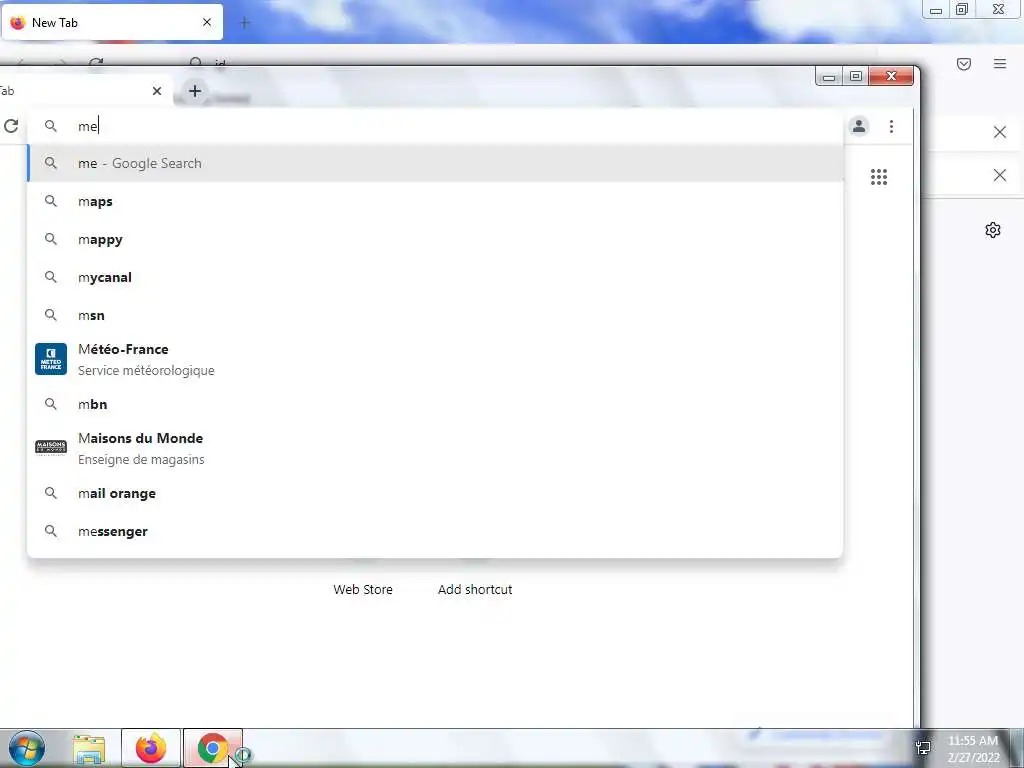Pick the 'mycanal' suggestion
The width and height of the screenshot is (1024, 768).
[435, 277]
